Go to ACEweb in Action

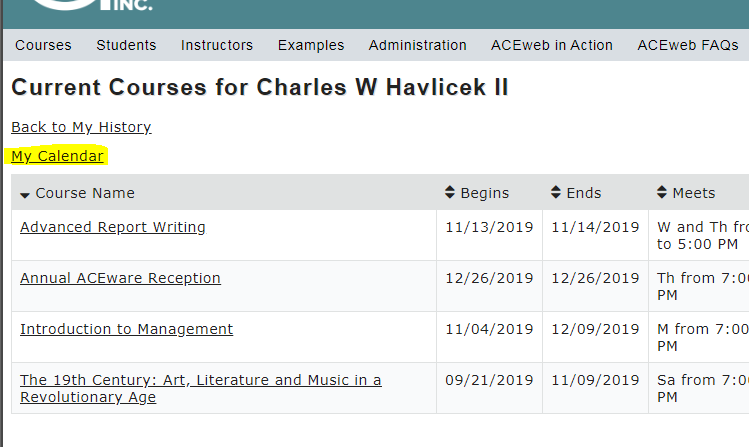[552, 45]
